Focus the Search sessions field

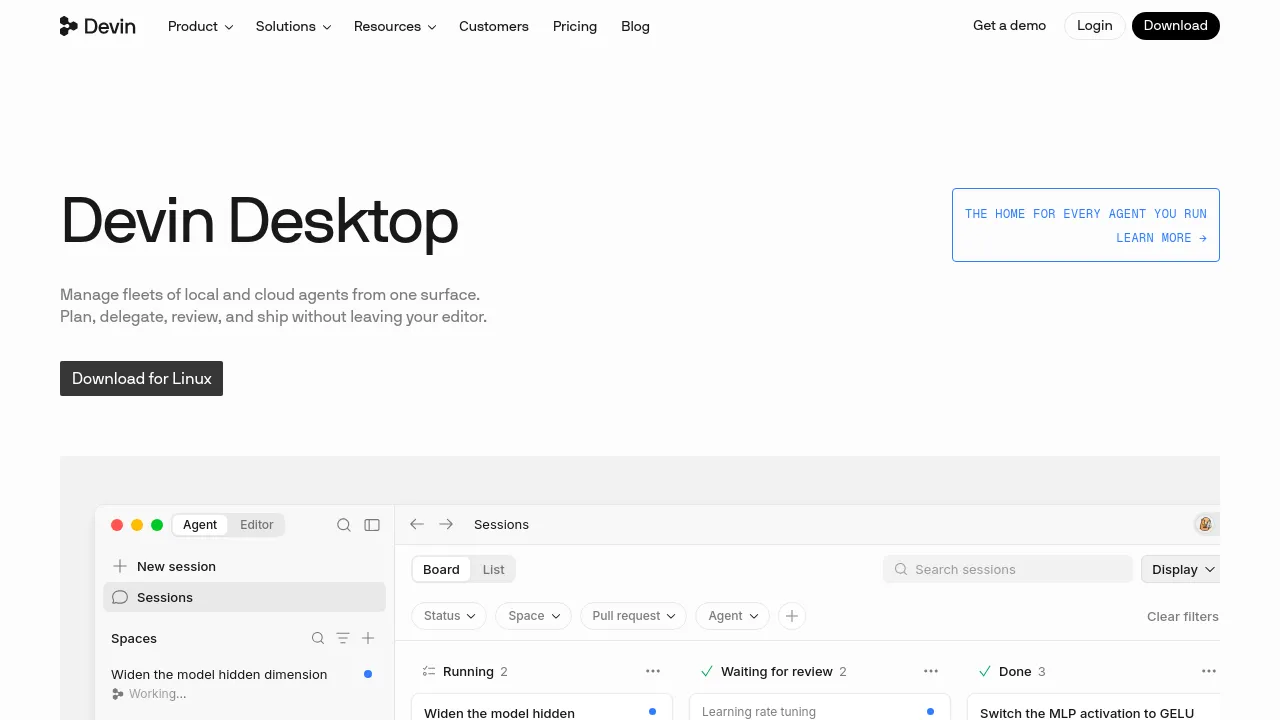click(1008, 569)
